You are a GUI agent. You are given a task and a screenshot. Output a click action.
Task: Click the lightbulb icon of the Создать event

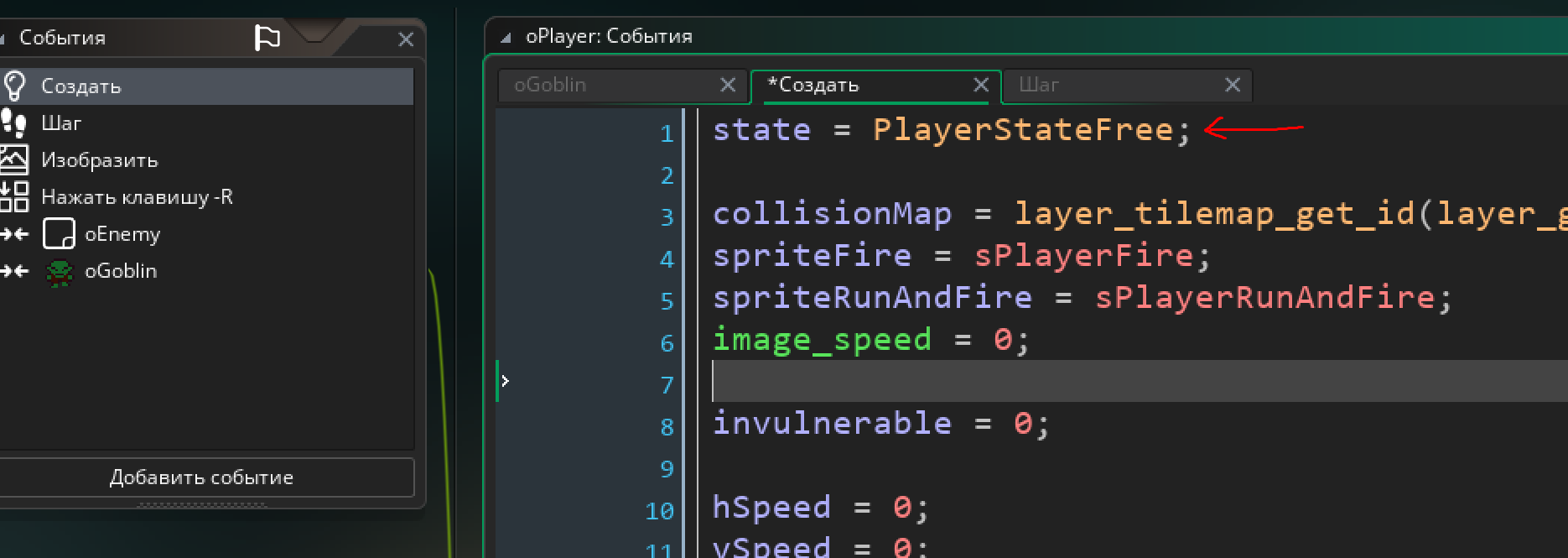14,86
